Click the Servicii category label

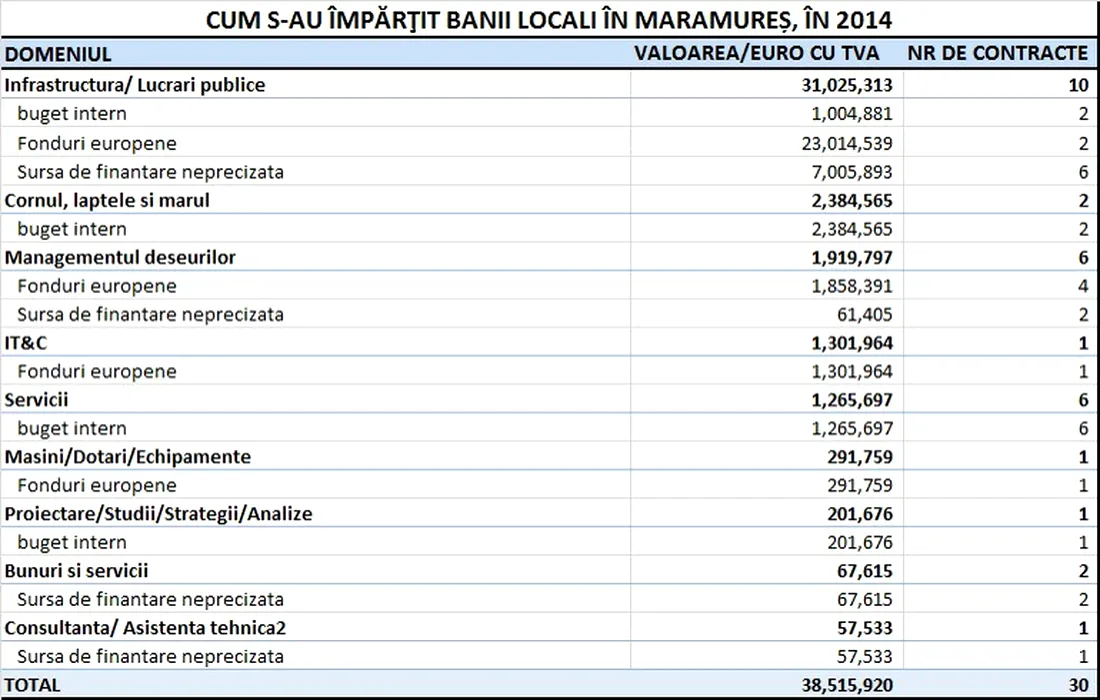(37, 400)
